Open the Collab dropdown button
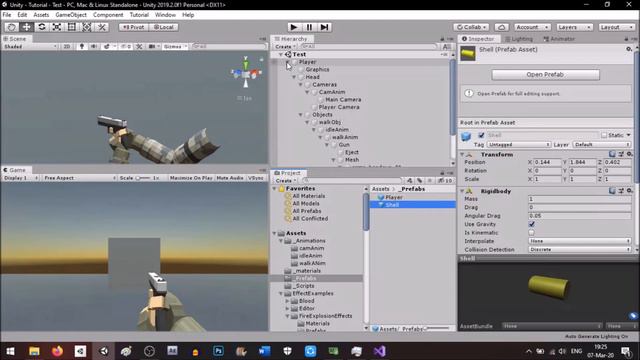Screen dimensions: 640x360 tap(471, 27)
